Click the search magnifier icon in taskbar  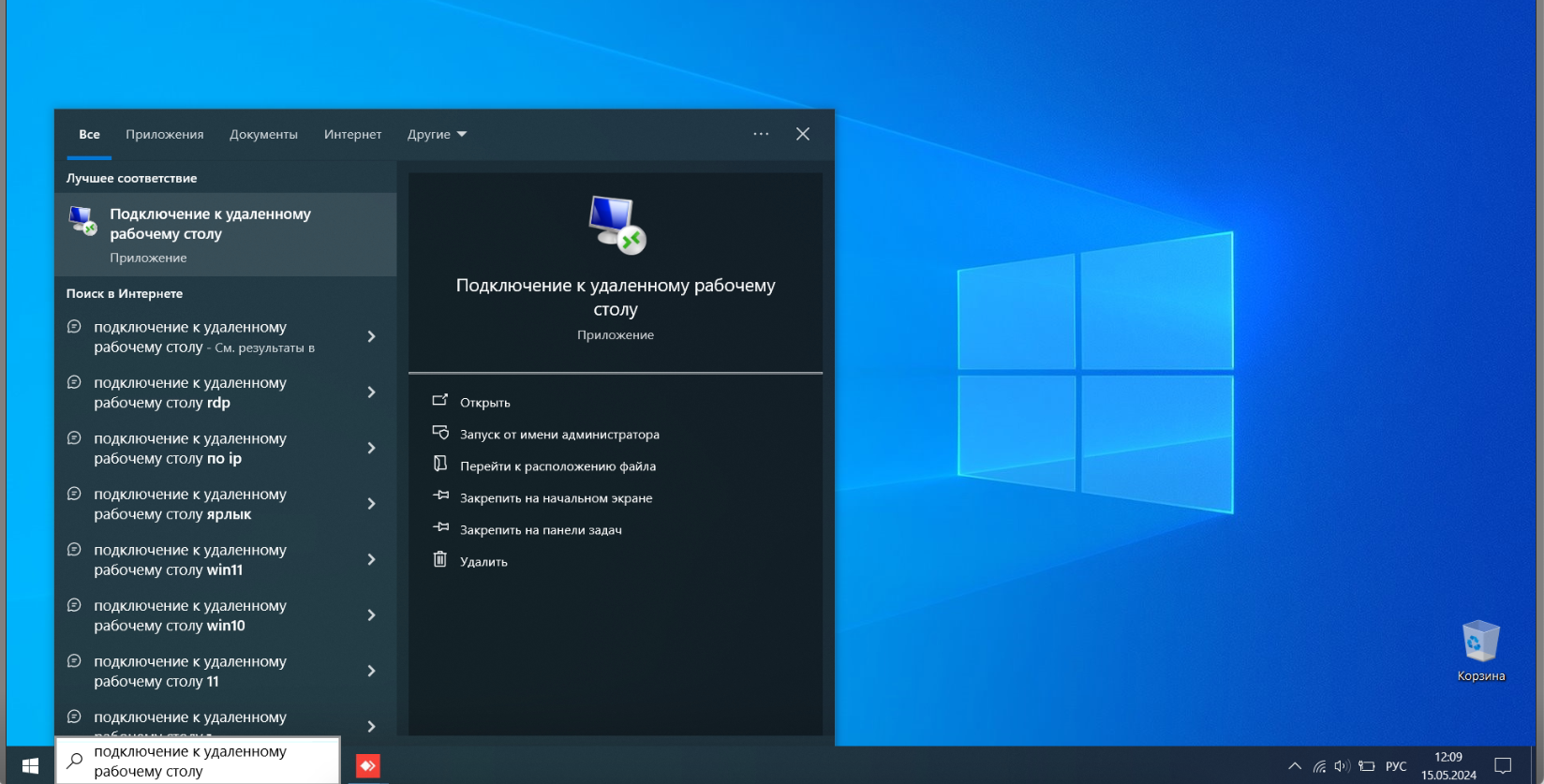(x=75, y=762)
